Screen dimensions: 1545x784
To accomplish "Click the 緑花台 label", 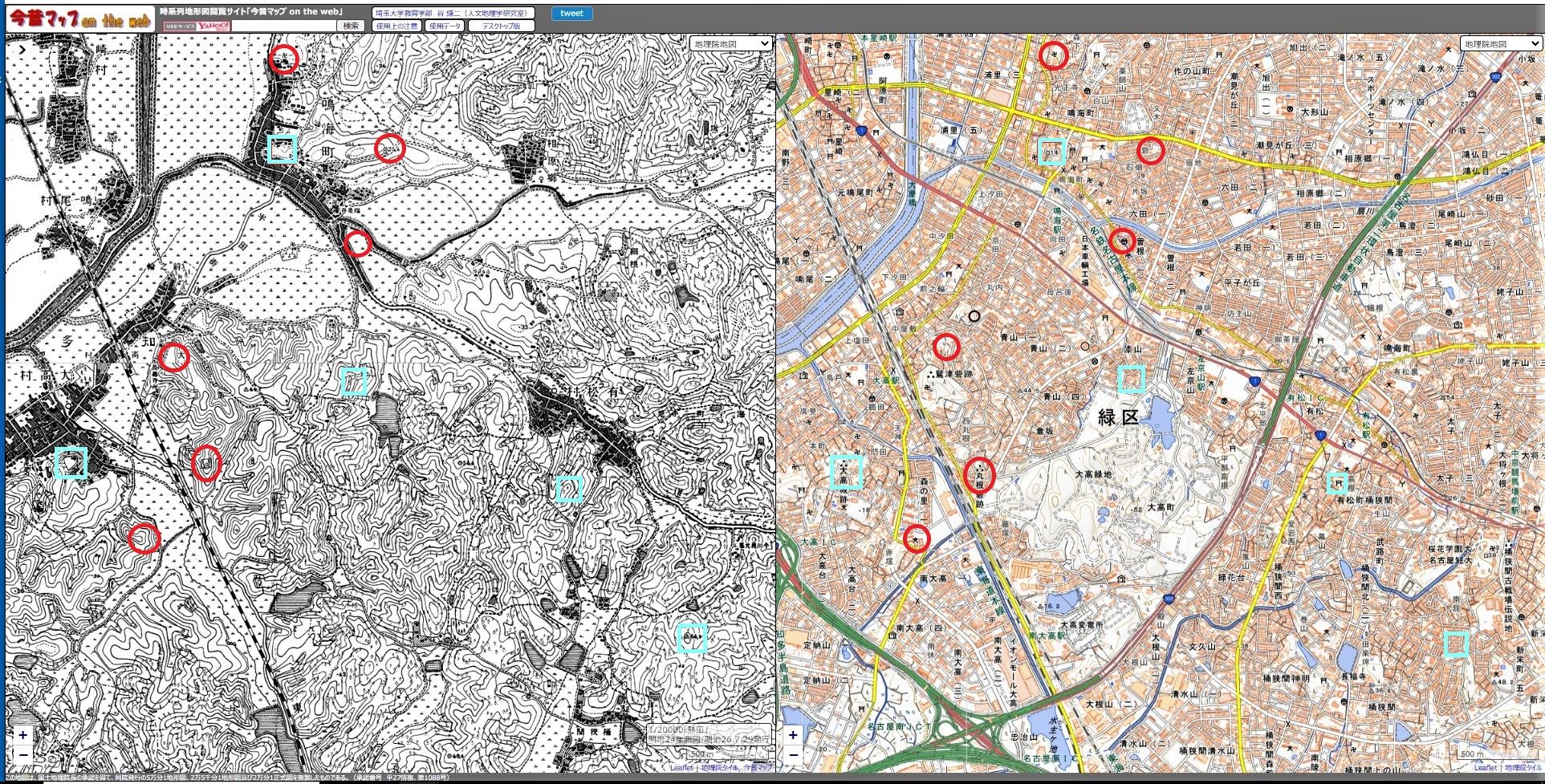I will 1230,577.
